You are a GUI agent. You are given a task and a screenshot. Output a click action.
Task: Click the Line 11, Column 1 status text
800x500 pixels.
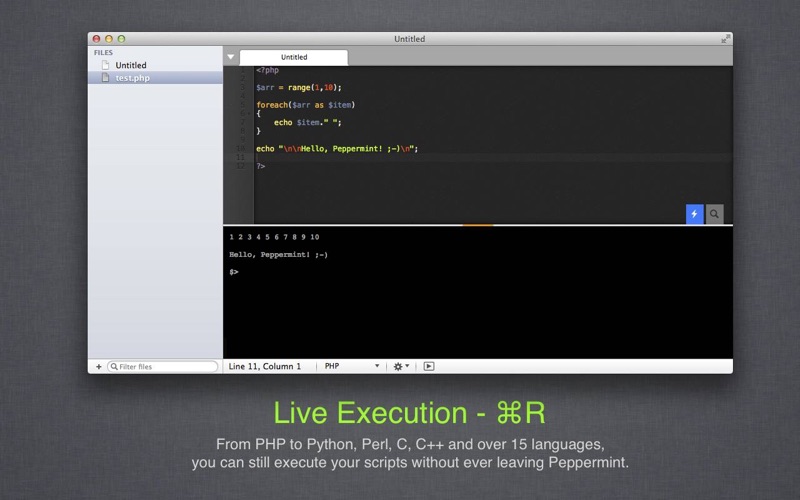[264, 366]
